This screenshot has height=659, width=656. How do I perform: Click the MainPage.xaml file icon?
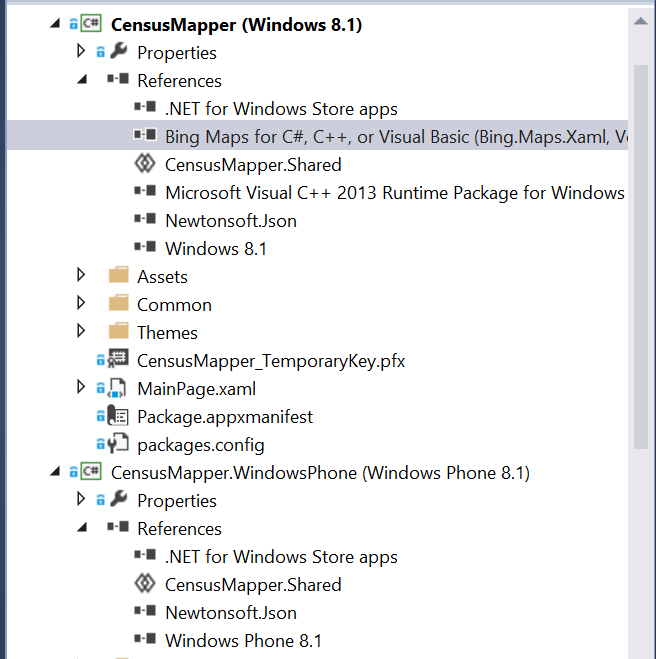tap(117, 388)
